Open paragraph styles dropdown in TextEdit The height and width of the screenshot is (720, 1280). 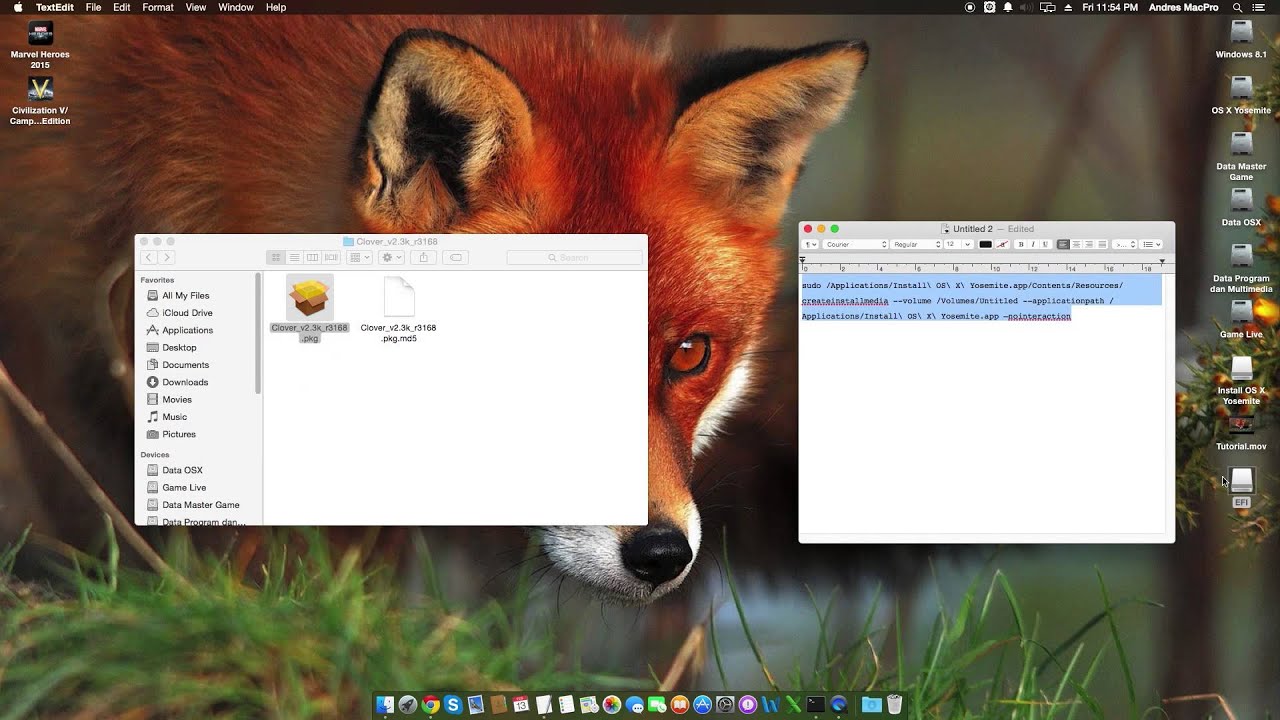[810, 244]
